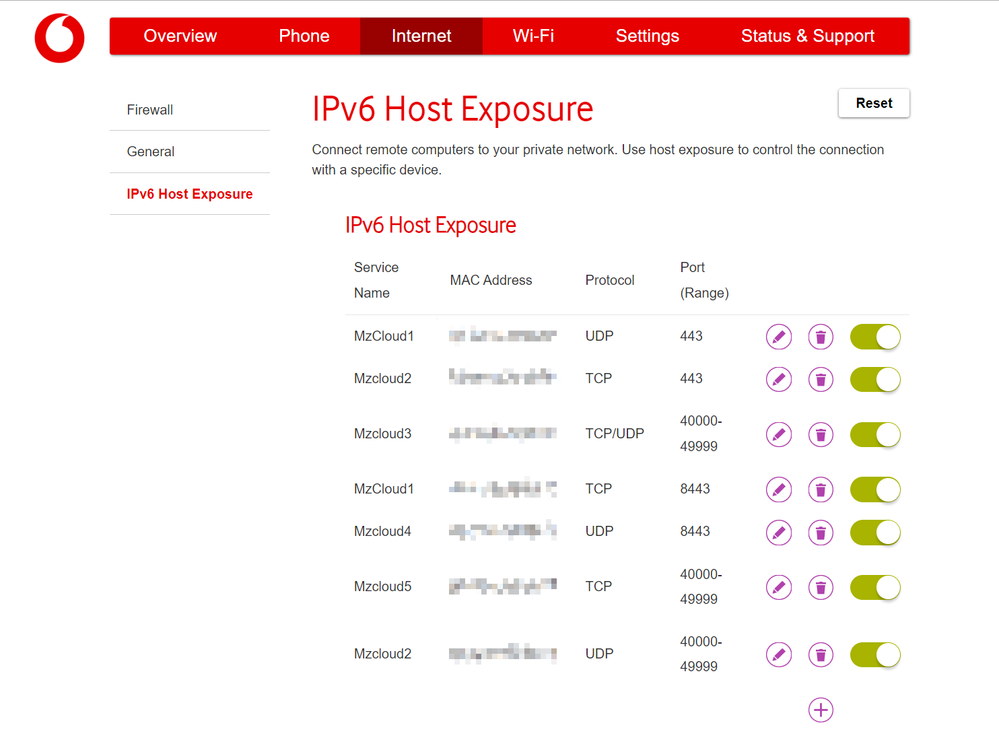Open the Firewall section
The image size is (999, 740).
150,110
